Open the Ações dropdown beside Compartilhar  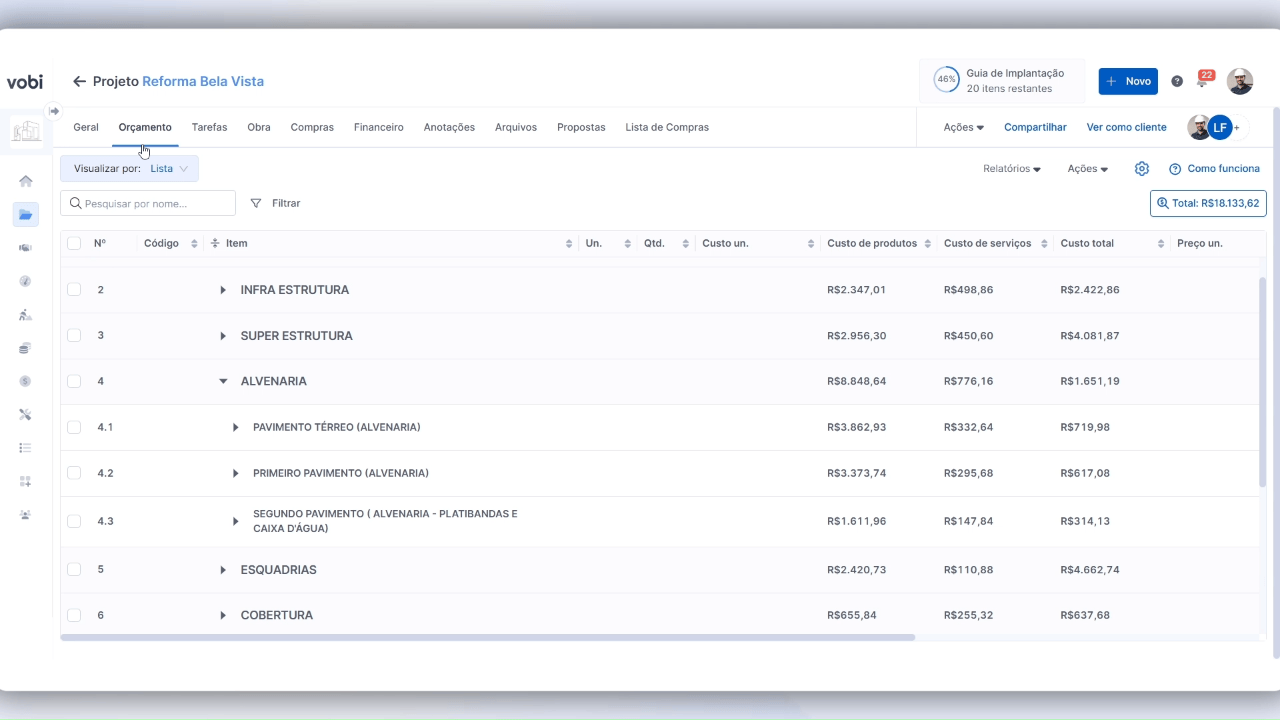point(964,127)
